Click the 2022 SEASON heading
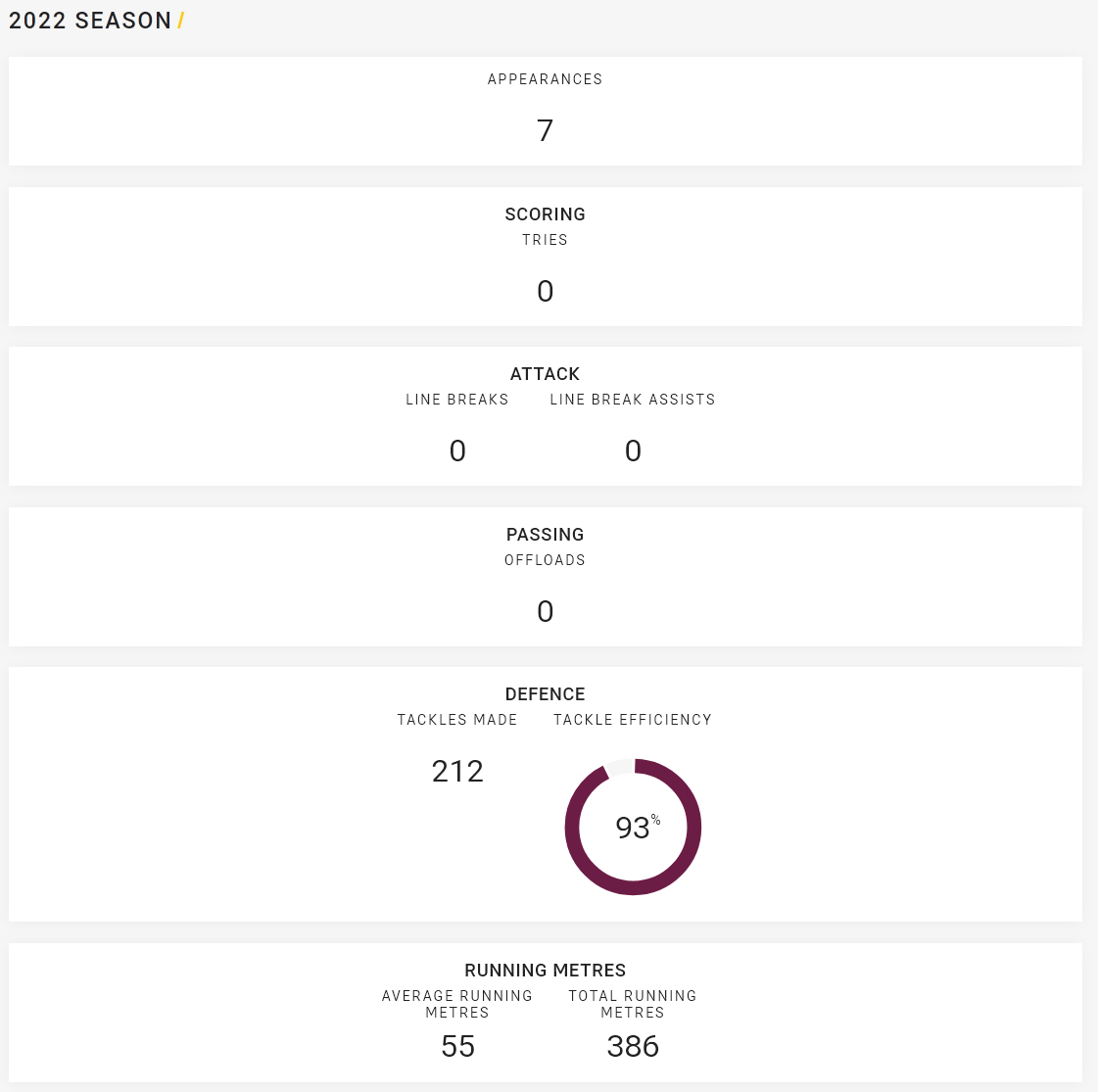Viewport: 1098px width, 1092px height. click(x=90, y=21)
